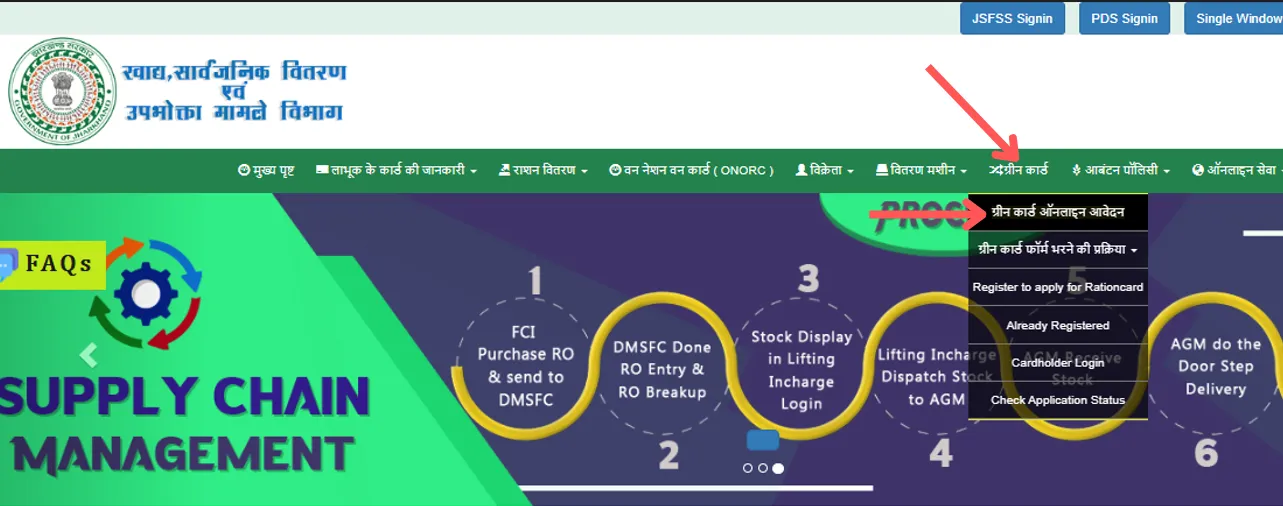Click machine icon before वितरण मशीन

881,170
